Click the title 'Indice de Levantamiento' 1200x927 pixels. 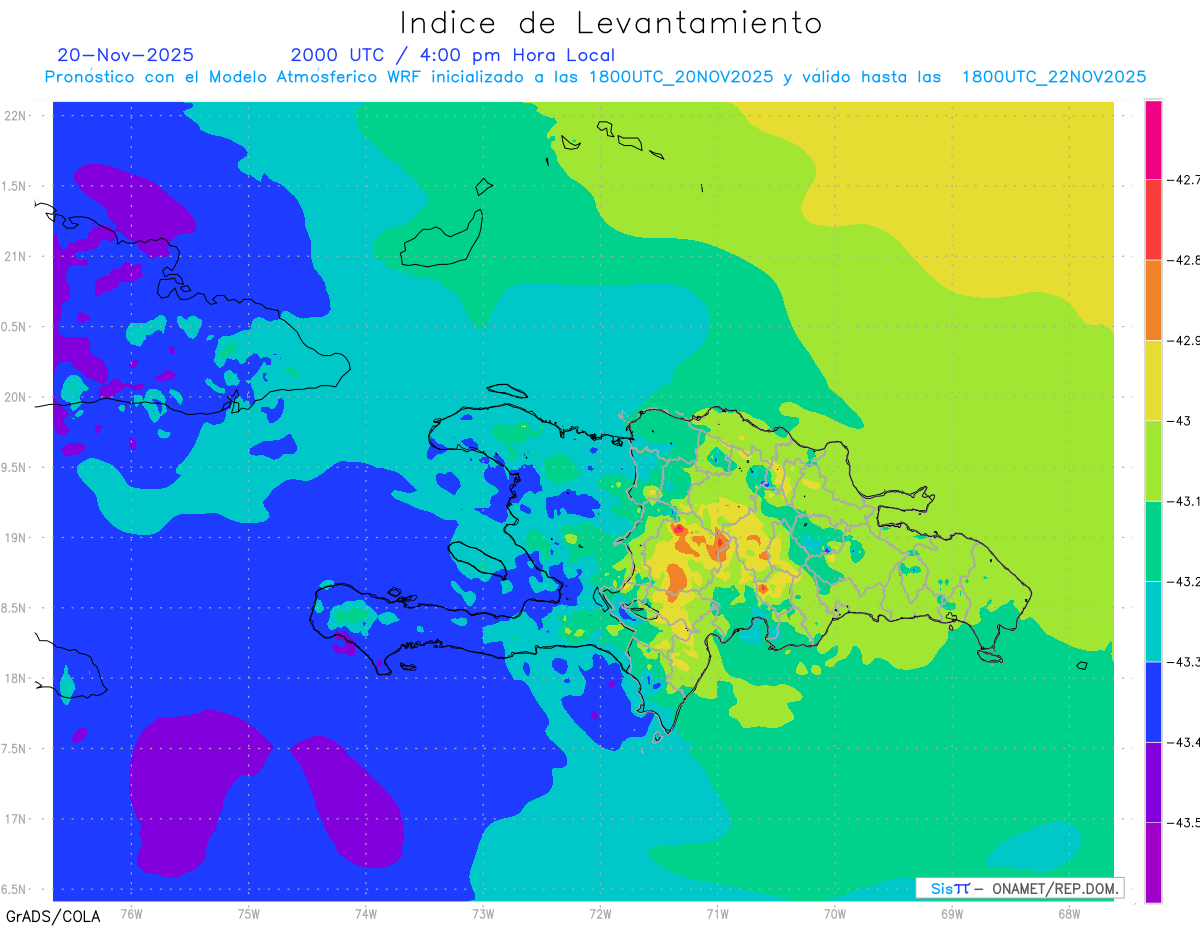[611, 23]
